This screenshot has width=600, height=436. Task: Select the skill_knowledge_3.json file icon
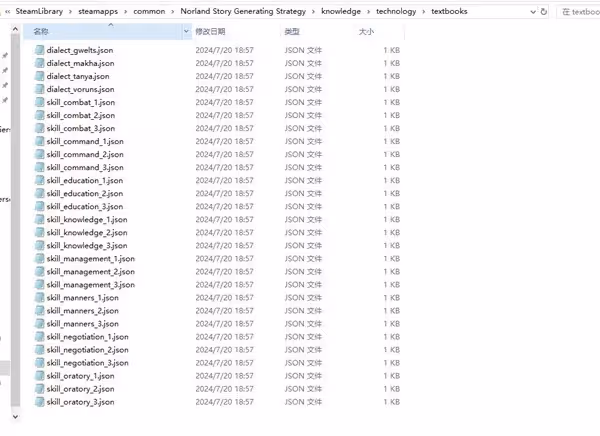pos(39,245)
